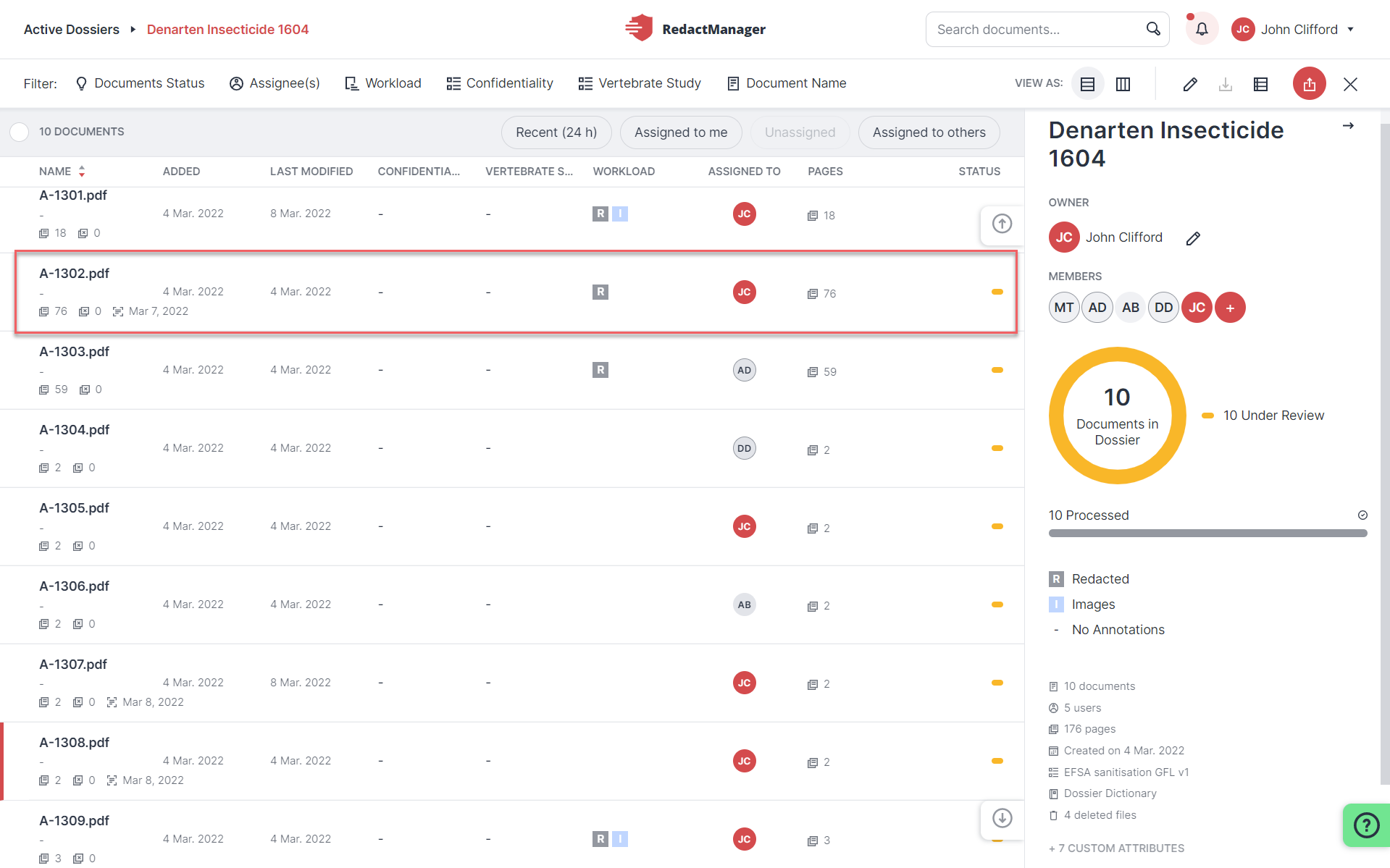Viewport: 1390px width, 868px height.
Task: Toggle the Recent (24 h) quick filter
Action: point(556,132)
